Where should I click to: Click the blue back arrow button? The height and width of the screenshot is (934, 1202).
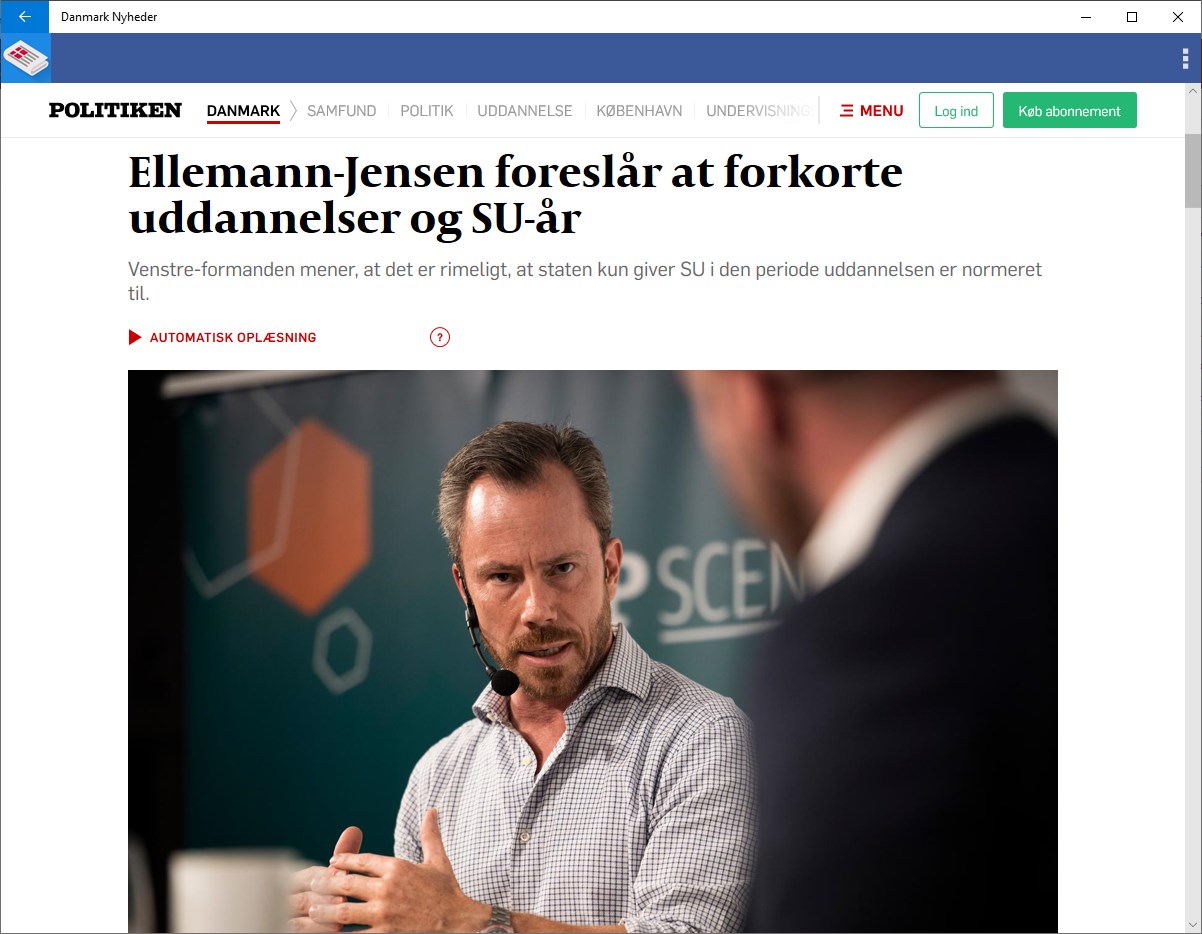pos(24,17)
